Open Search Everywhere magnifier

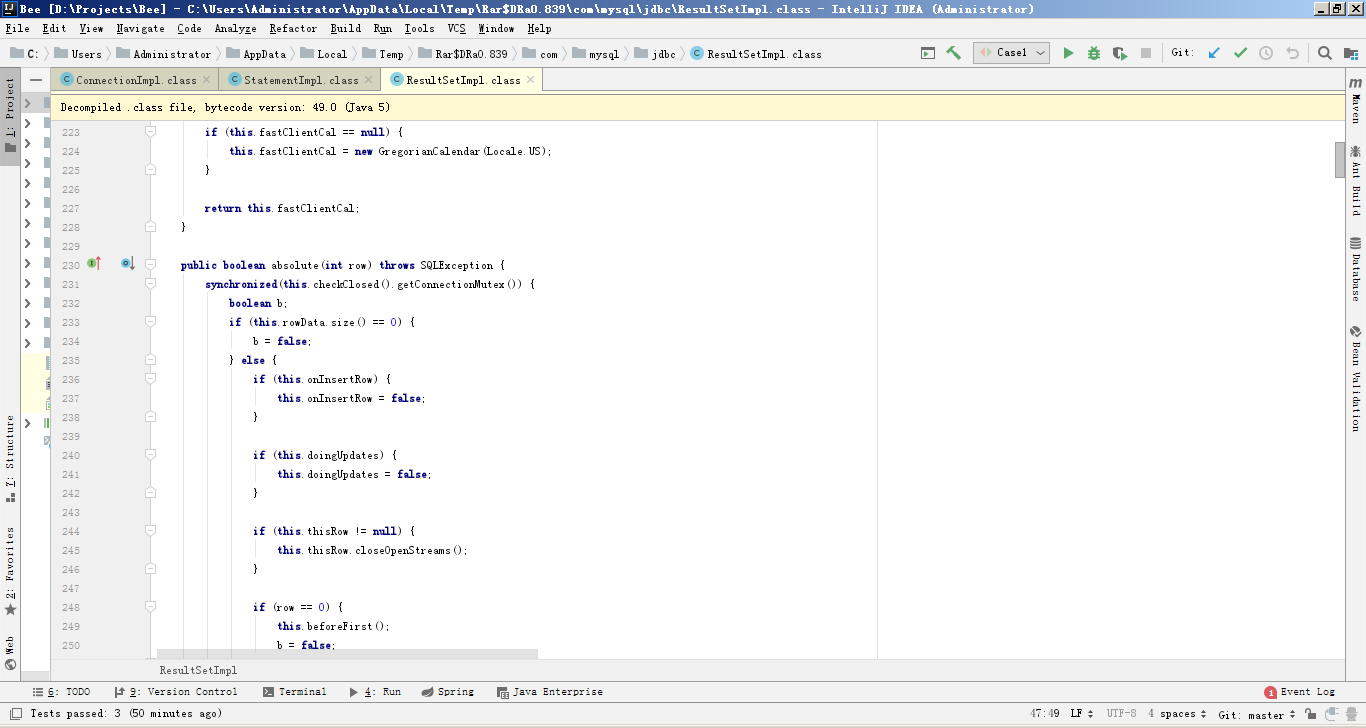tap(1324, 53)
